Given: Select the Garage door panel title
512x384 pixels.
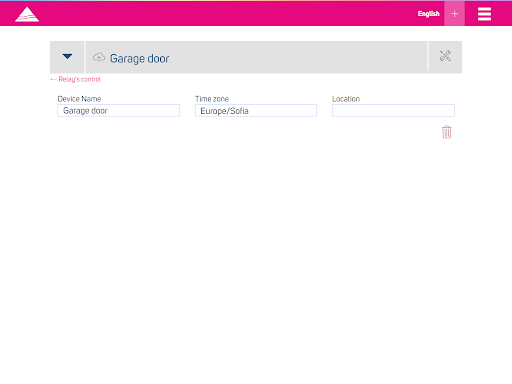Looking at the screenshot, I should [x=139, y=59].
